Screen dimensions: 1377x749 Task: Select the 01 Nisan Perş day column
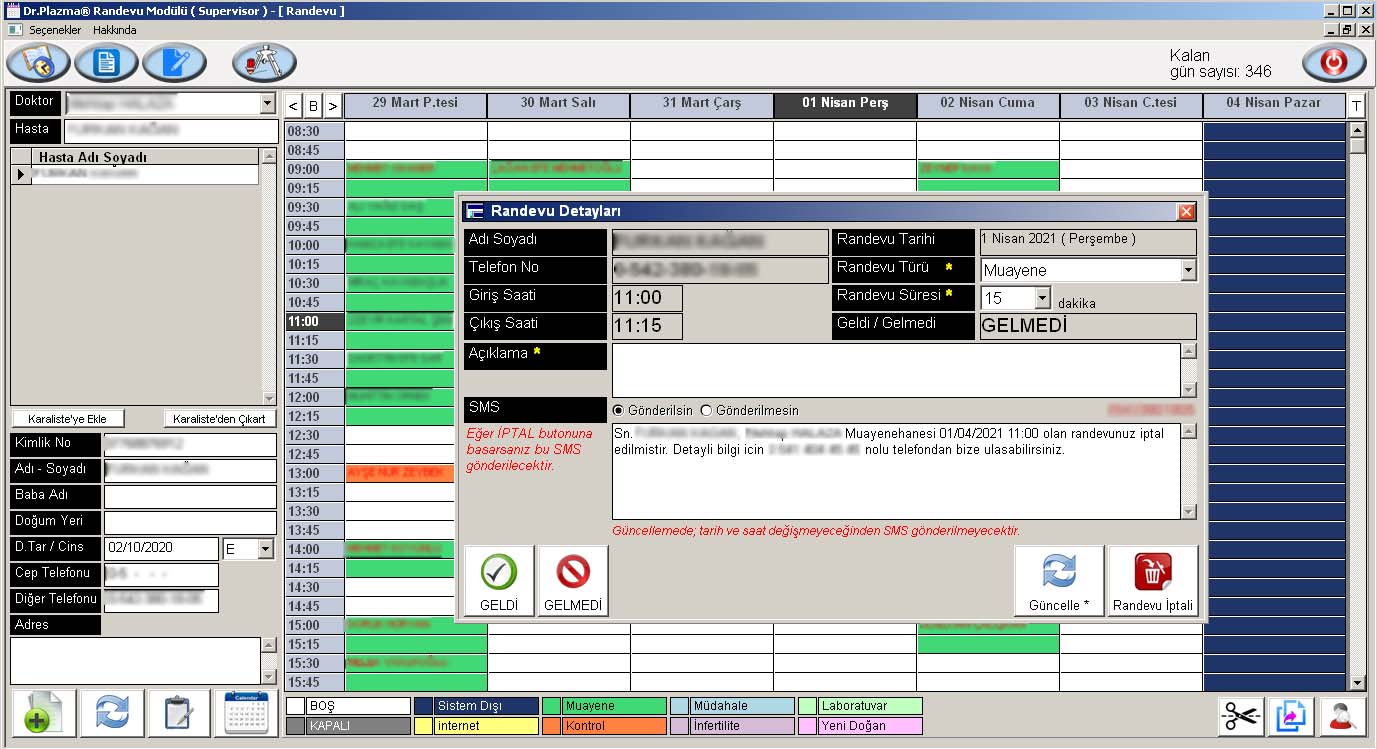pyautogui.click(x=845, y=104)
